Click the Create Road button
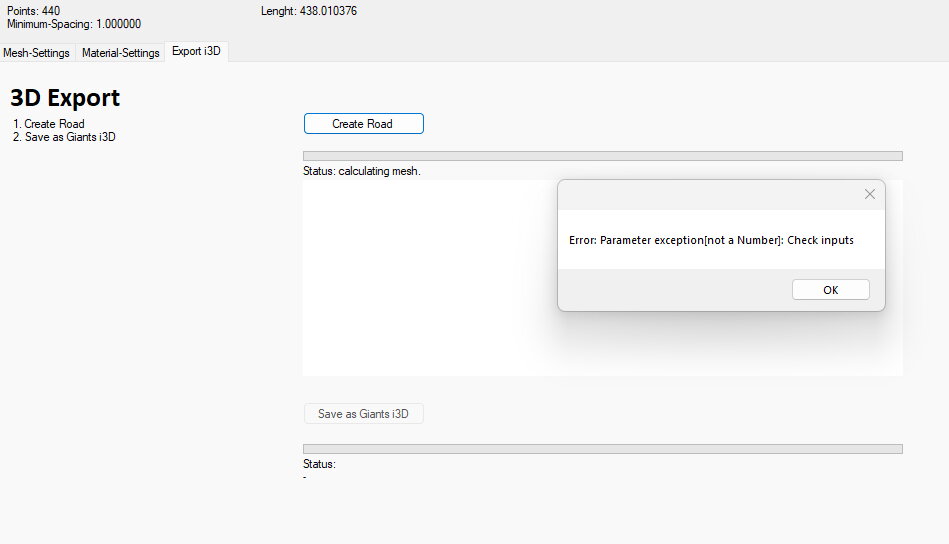This screenshot has height=544, width=949. pos(363,124)
